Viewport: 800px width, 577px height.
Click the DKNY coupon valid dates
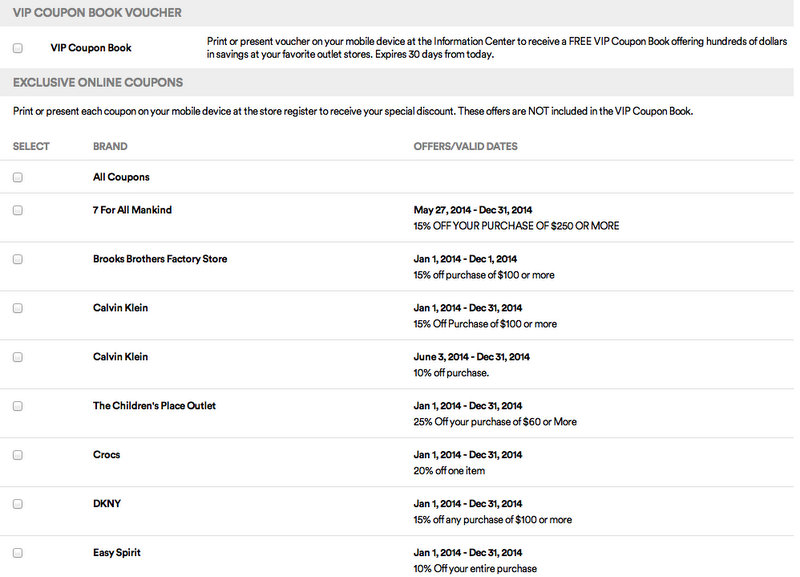[x=468, y=504]
